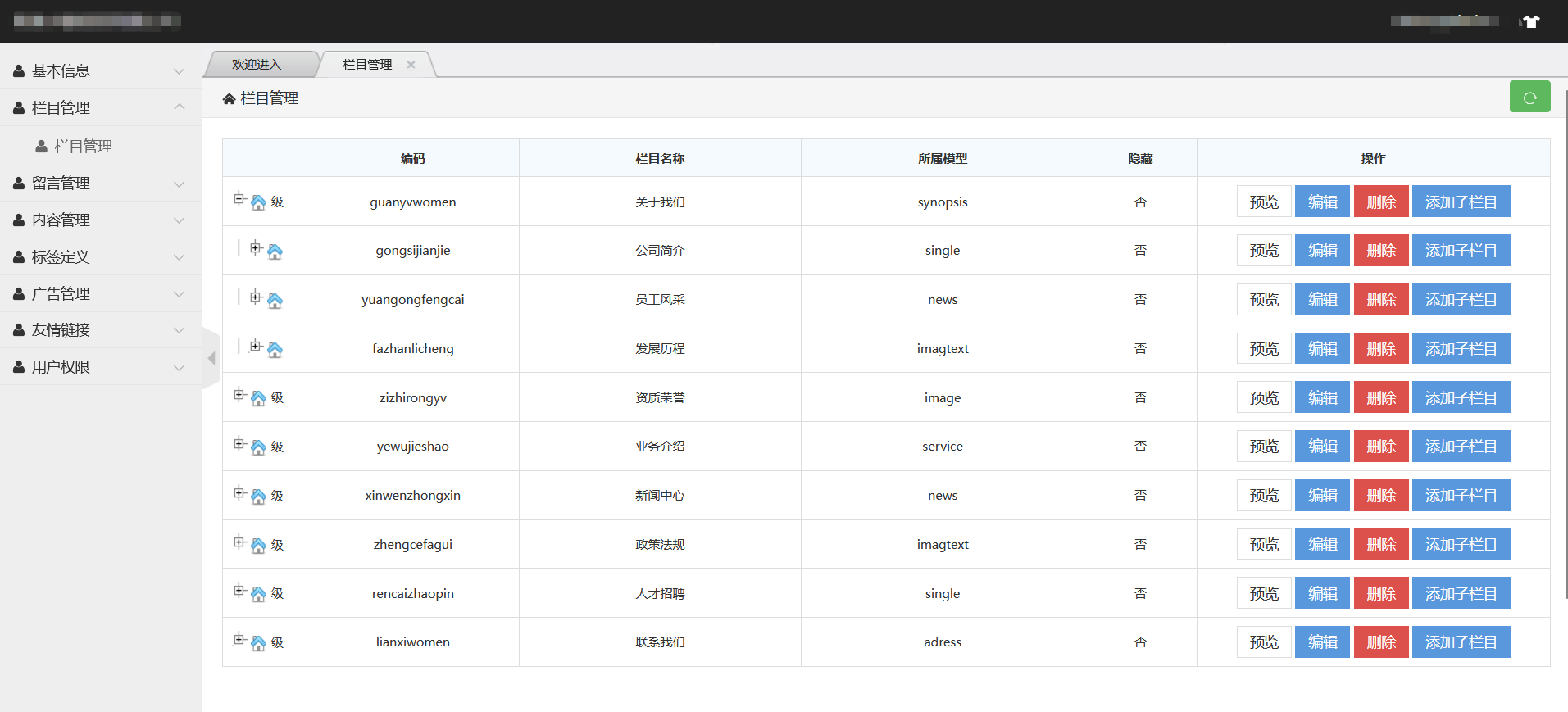Edit the 公司简介 column
Screen dimensions: 1568x712
click(1322, 251)
